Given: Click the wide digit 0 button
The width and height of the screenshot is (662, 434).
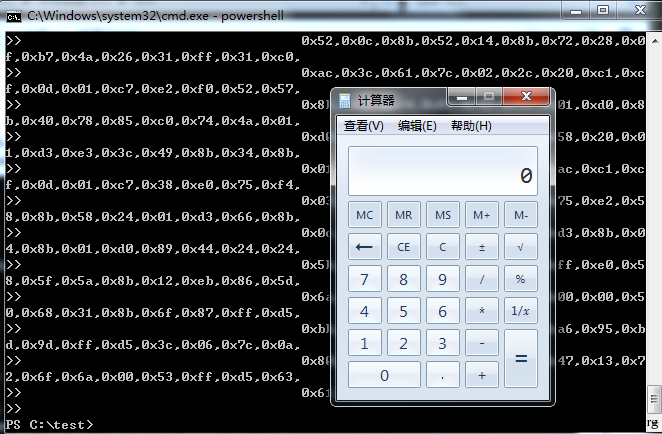Looking at the screenshot, I should (x=384, y=375).
